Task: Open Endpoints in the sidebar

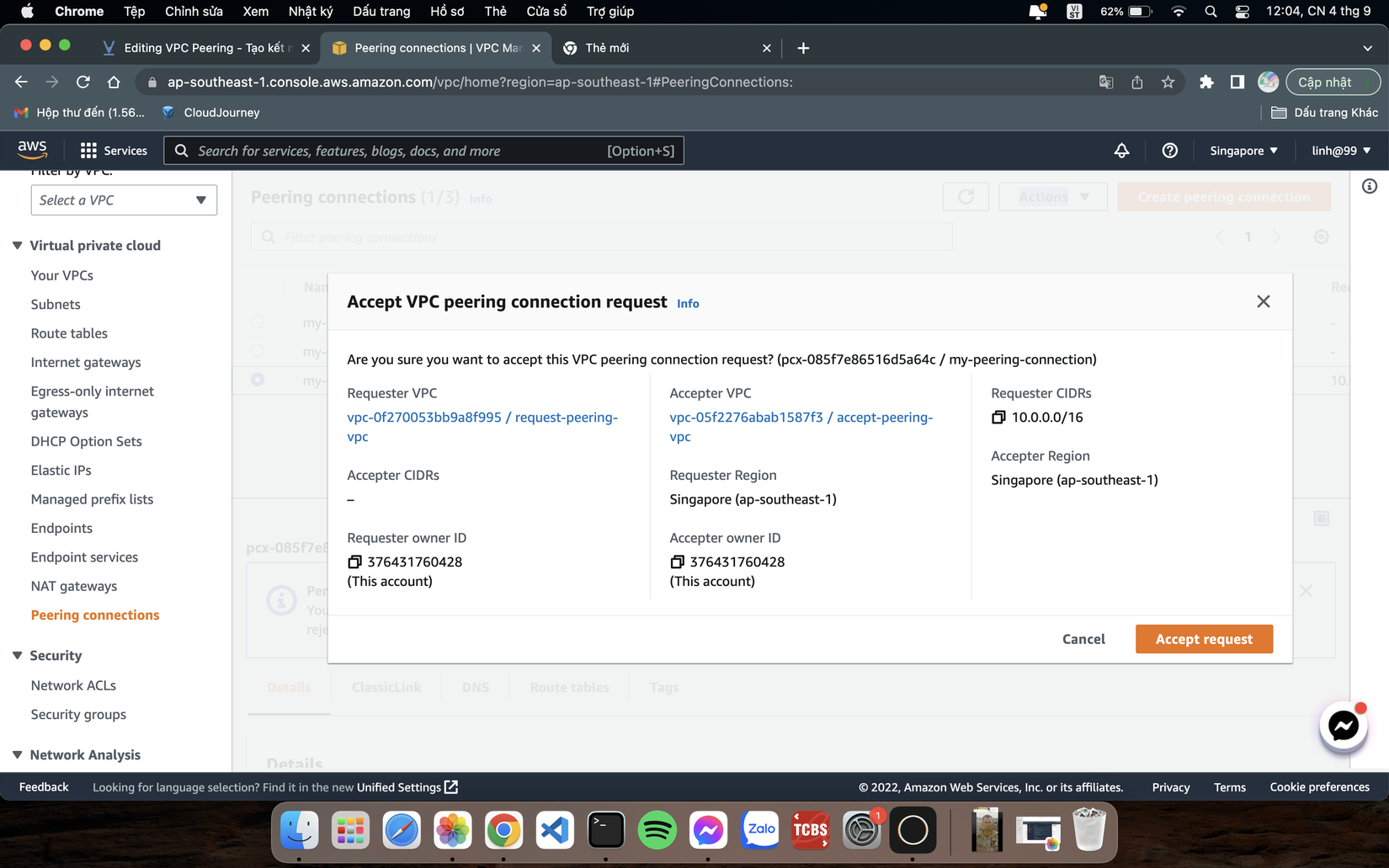Action: (61, 528)
